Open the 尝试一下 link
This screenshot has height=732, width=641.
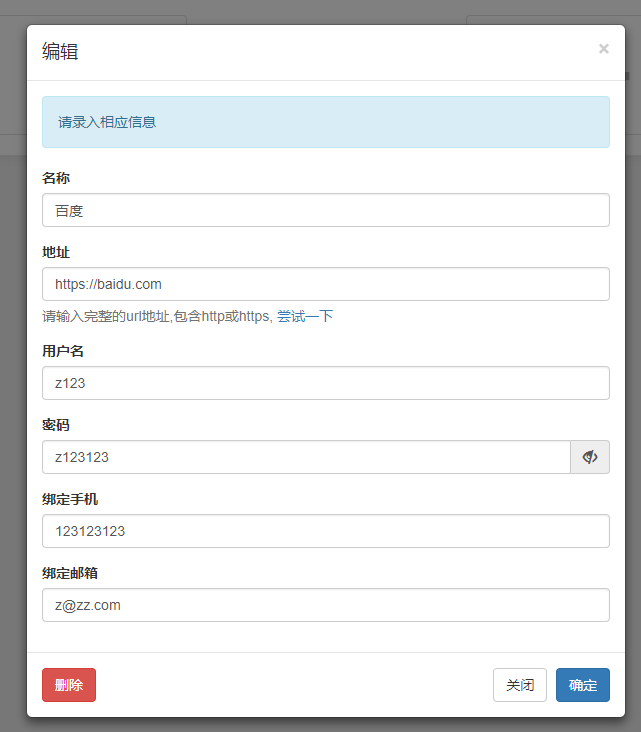(305, 316)
